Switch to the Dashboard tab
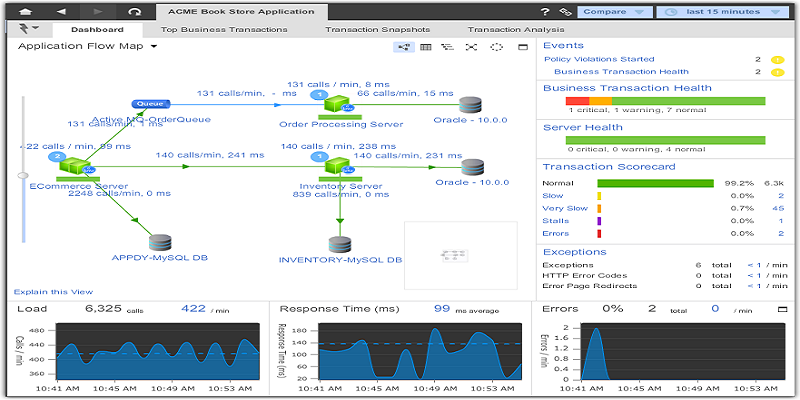 [x=97, y=30]
